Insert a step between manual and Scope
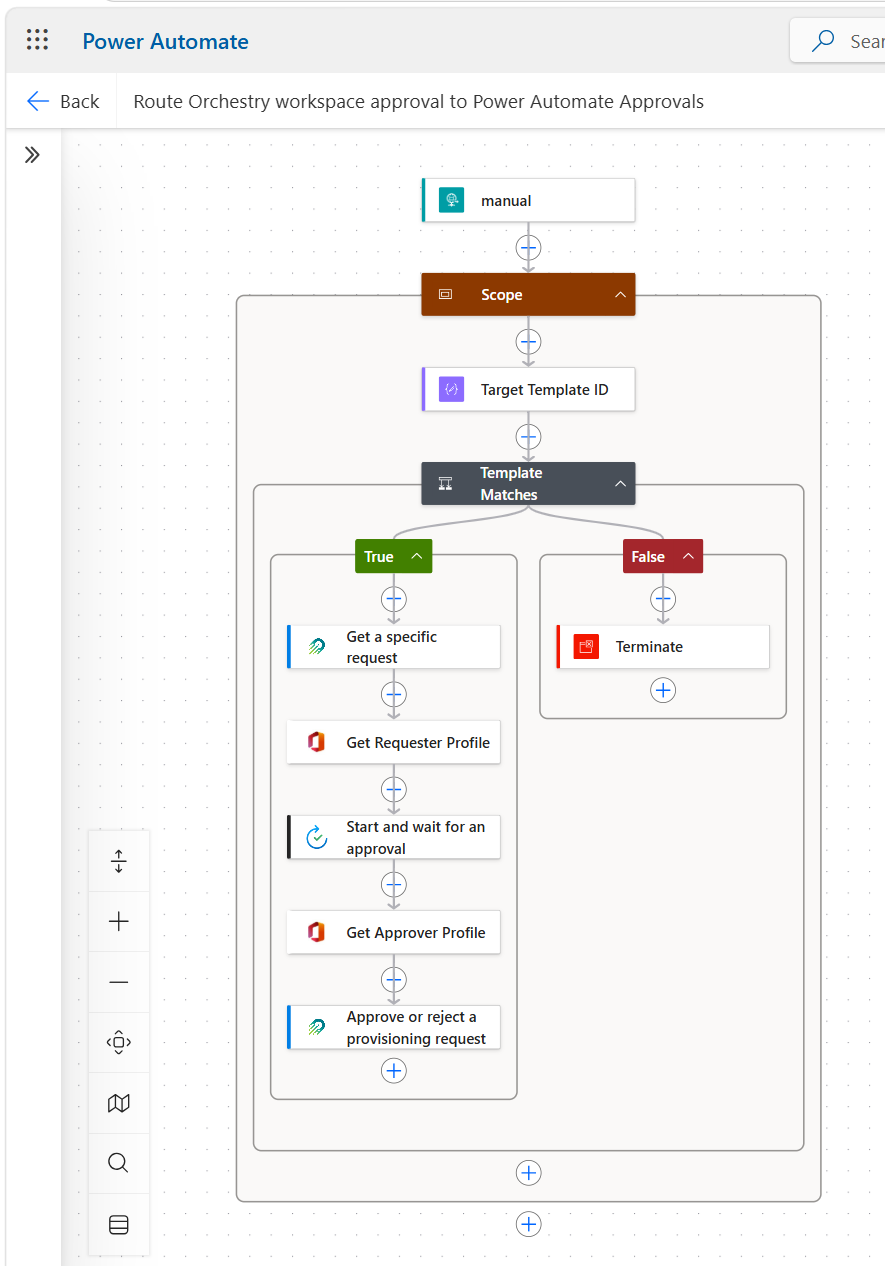The width and height of the screenshot is (885, 1266). pos(528,247)
